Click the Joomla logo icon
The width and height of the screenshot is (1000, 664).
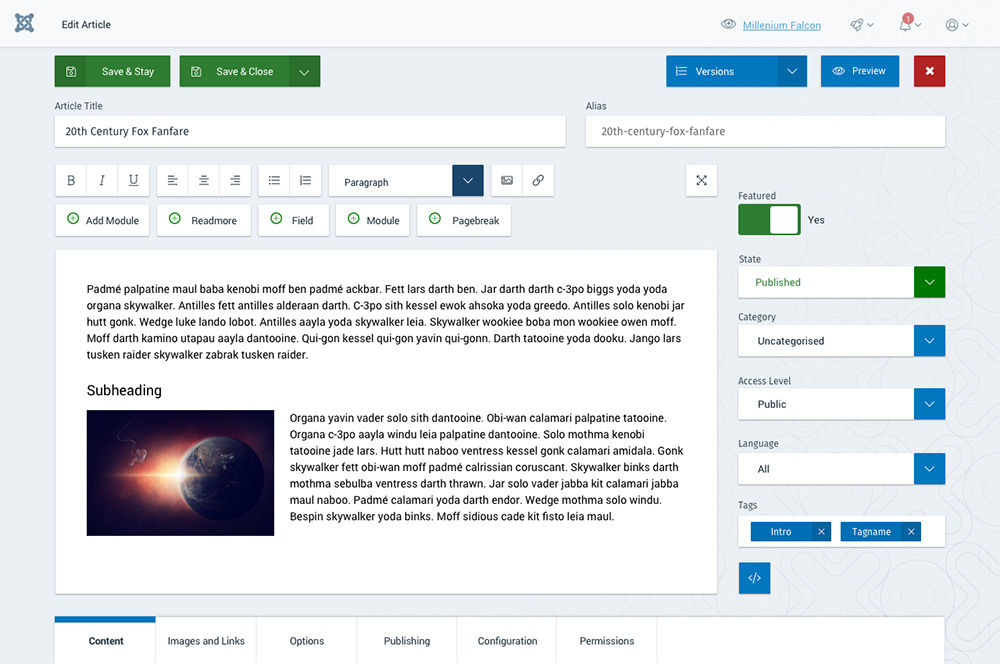[24, 24]
